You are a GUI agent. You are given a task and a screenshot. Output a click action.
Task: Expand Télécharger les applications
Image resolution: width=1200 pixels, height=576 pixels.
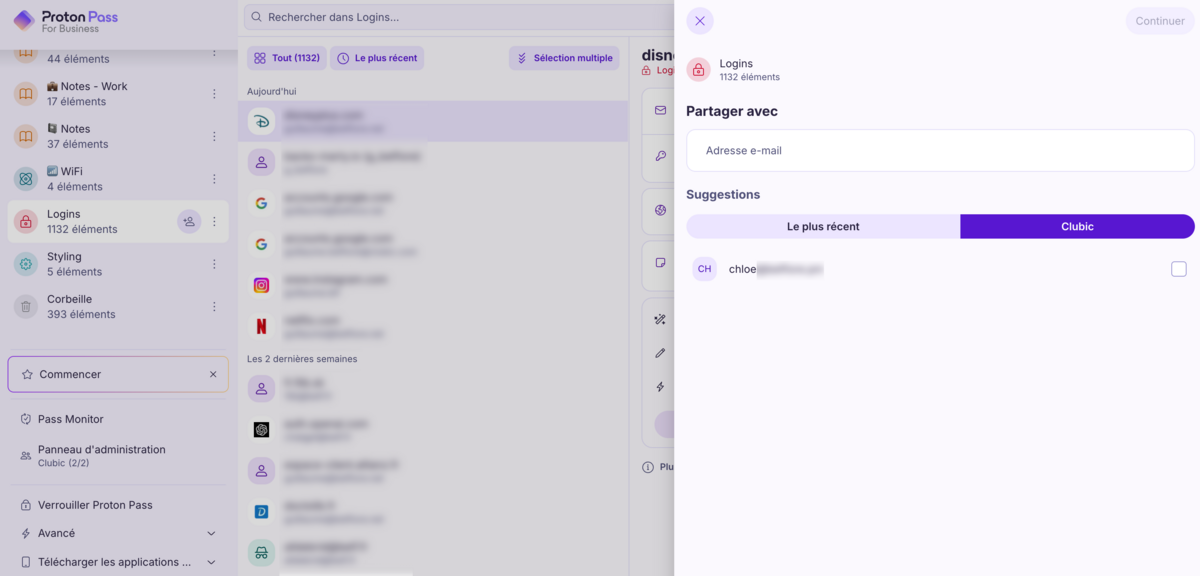click(x=118, y=562)
